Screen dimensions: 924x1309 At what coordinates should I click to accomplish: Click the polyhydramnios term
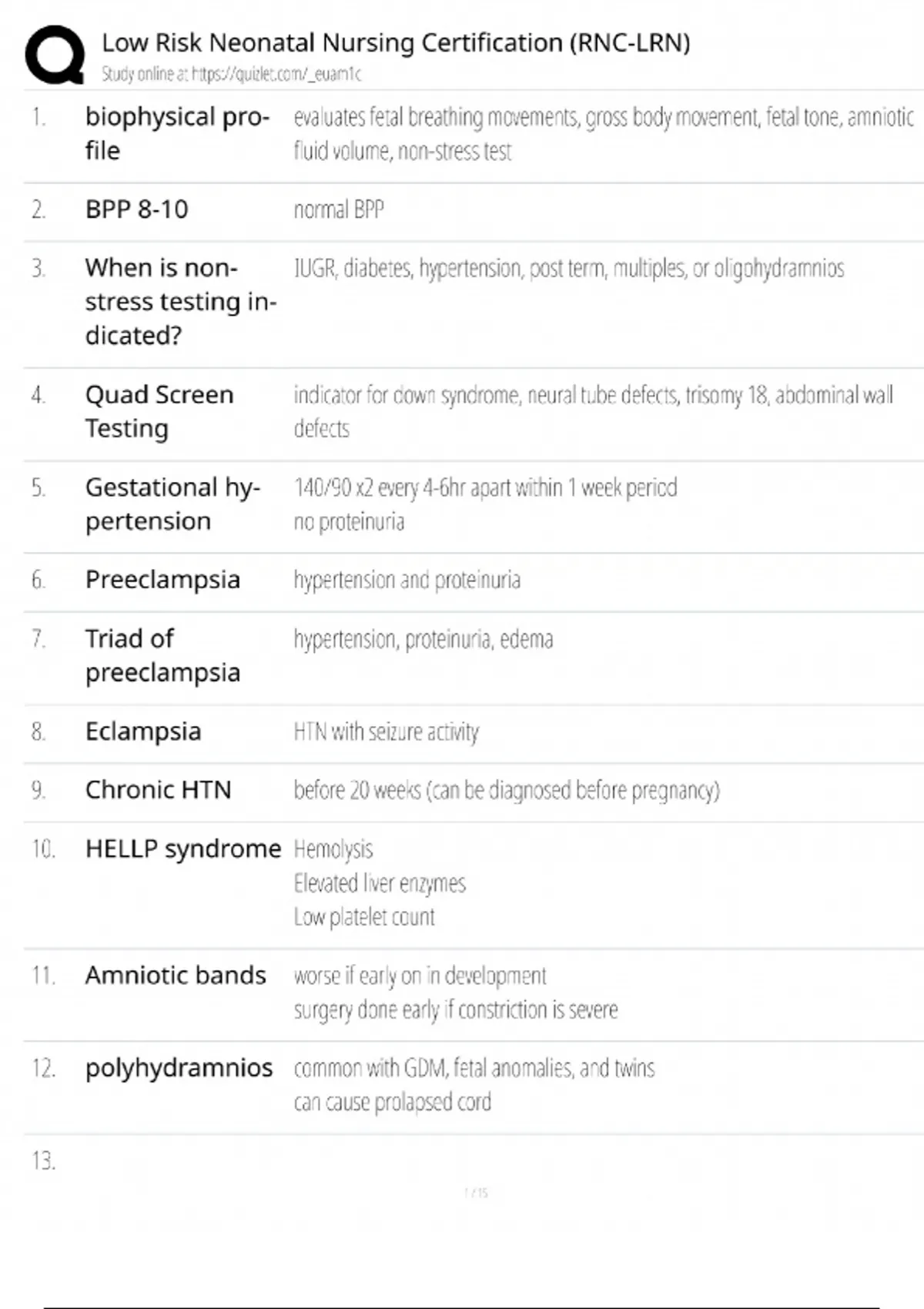pyautogui.click(x=179, y=1068)
